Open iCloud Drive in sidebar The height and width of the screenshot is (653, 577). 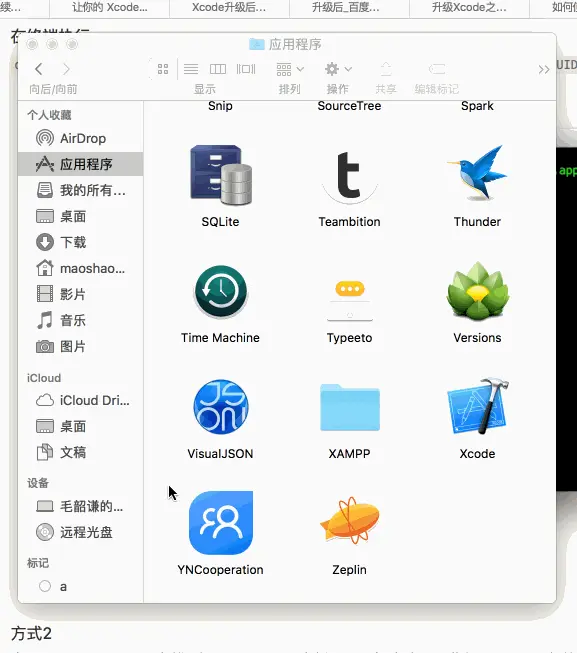(80, 400)
